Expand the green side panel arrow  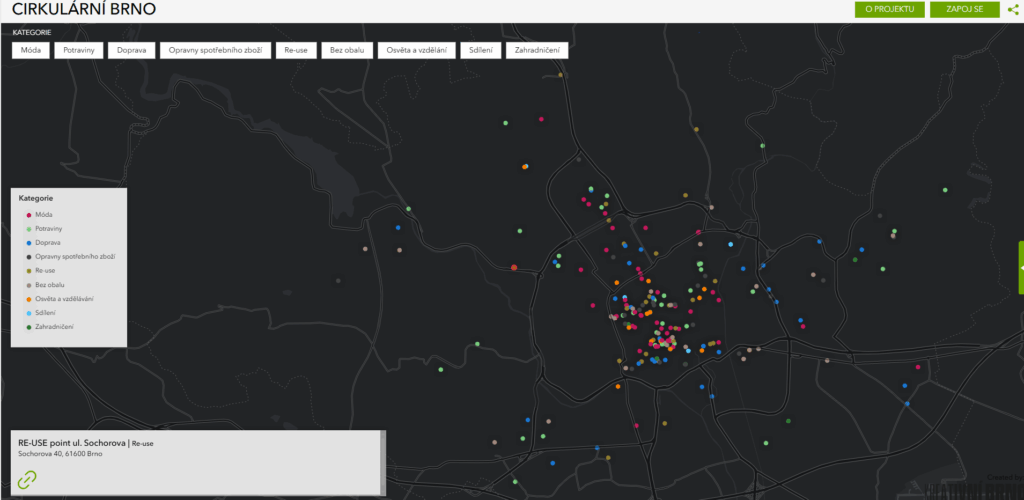click(1020, 268)
